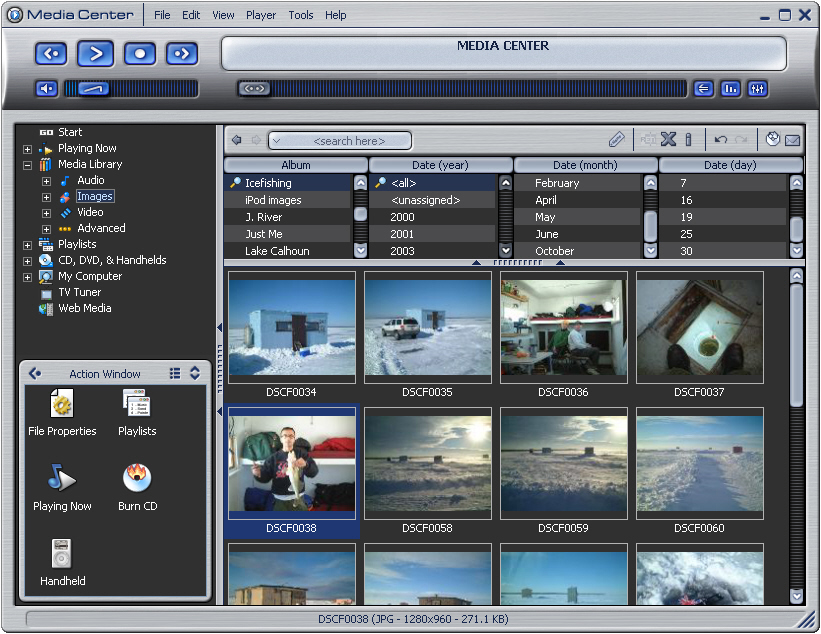Image resolution: width=821 pixels, height=634 pixels.
Task: Click the spectrum visualizer bars icon
Action: [x=731, y=89]
